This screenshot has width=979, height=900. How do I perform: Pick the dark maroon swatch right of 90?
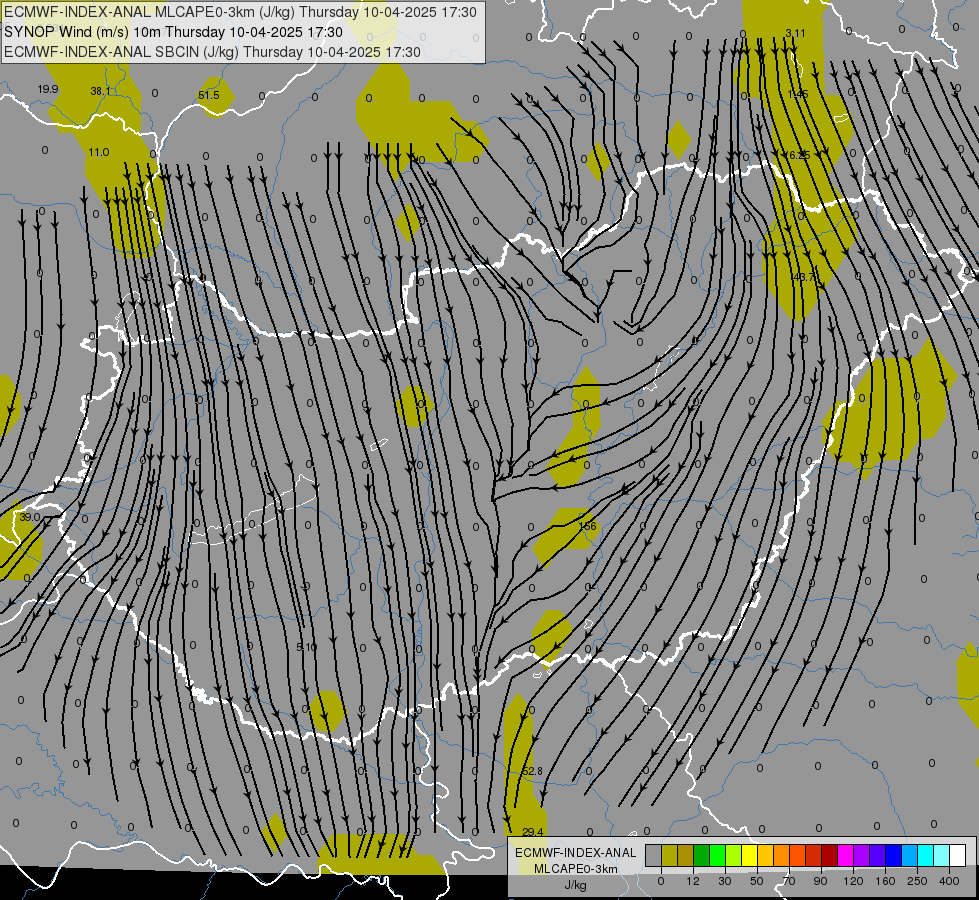click(x=830, y=855)
